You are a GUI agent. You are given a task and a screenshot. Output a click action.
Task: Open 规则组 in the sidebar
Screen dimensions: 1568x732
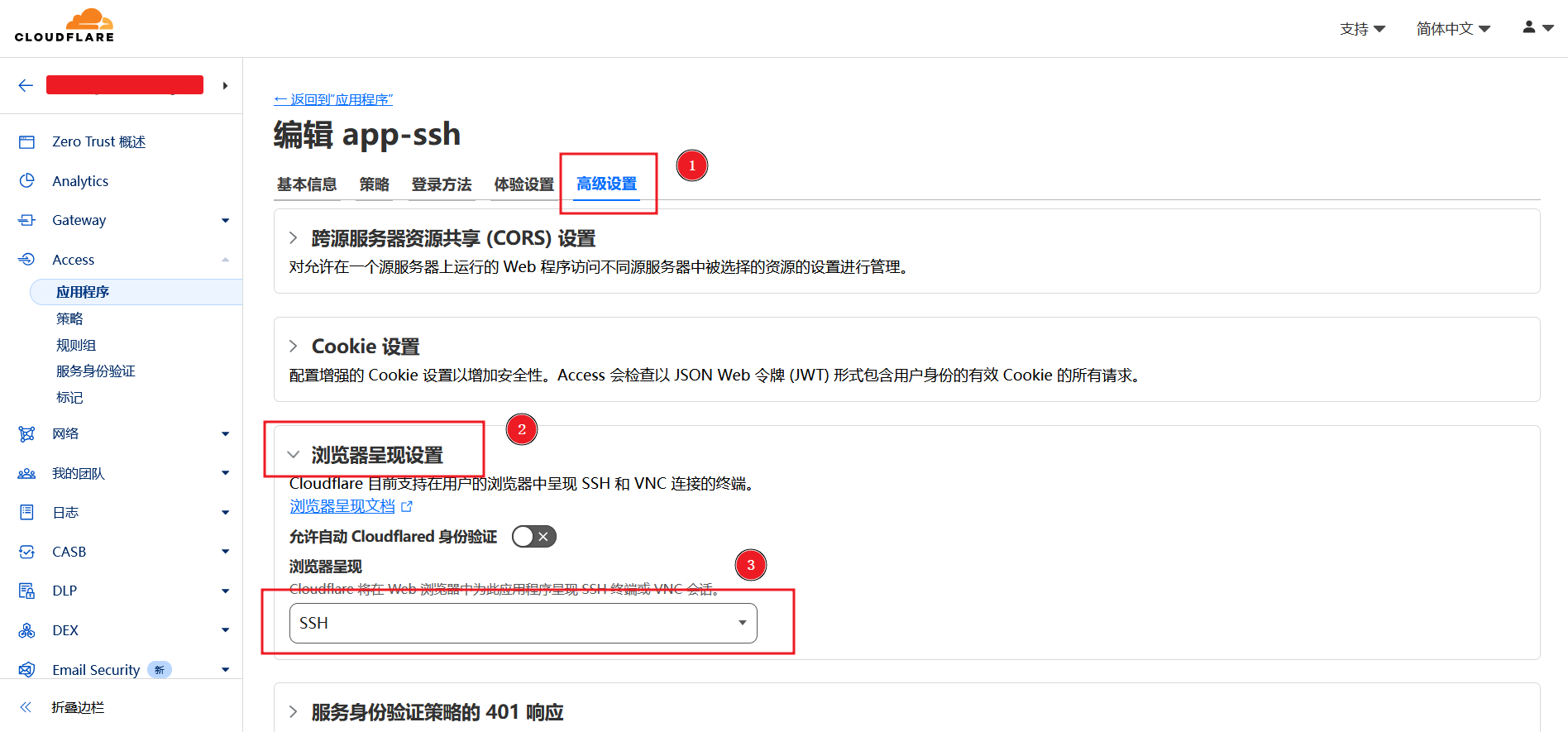click(x=76, y=345)
